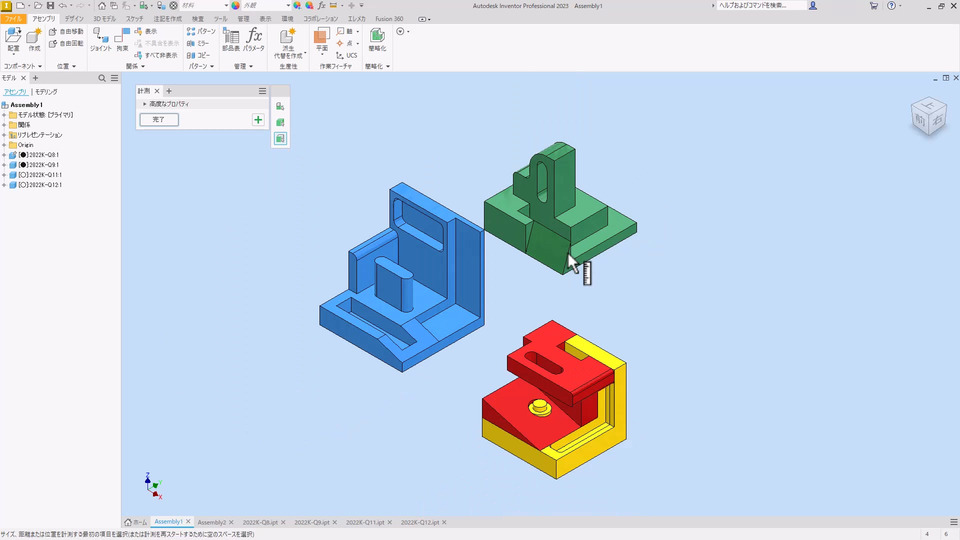
Task: Click the 軸 work axis tool
Action: (x=346, y=31)
